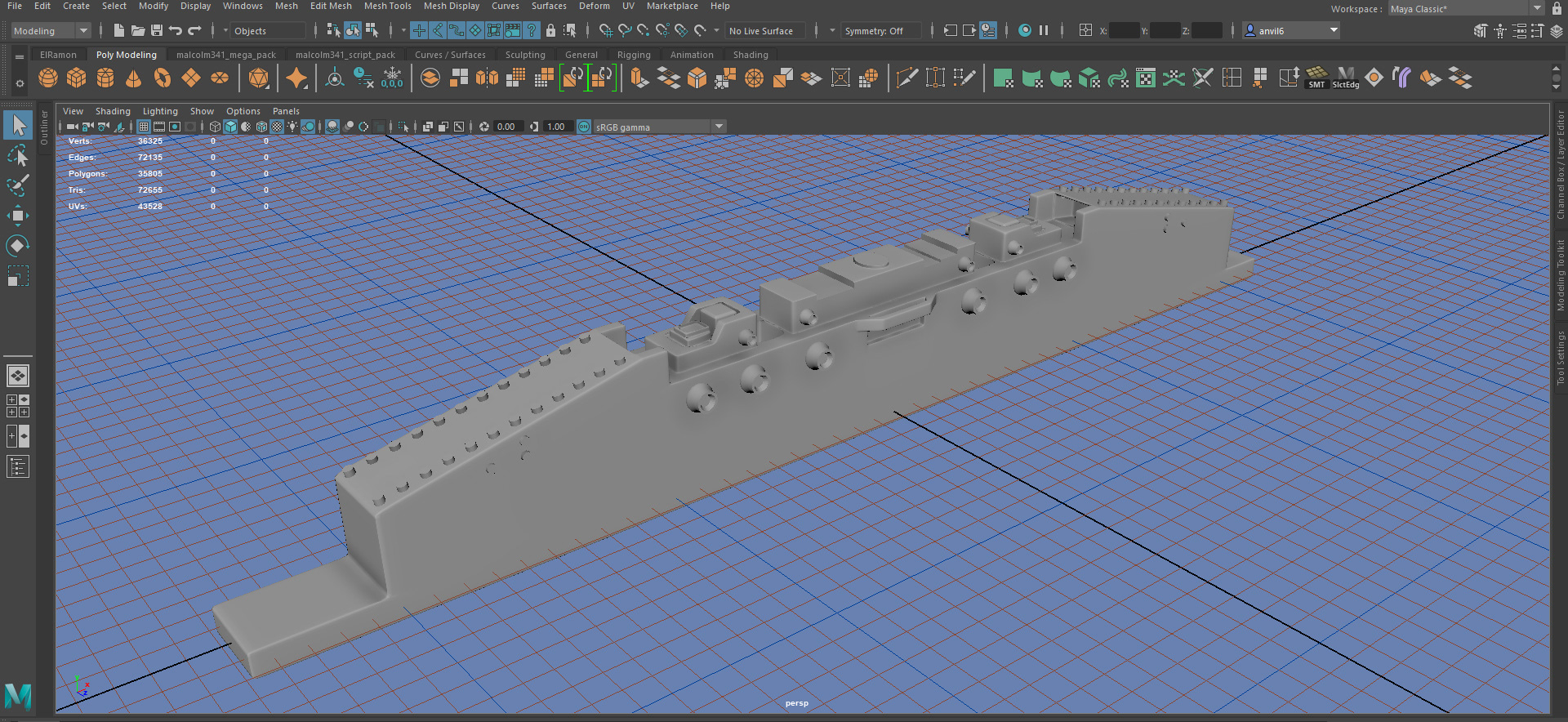The width and height of the screenshot is (1568, 722).
Task: Toggle the viewport grid display
Action: (144, 127)
